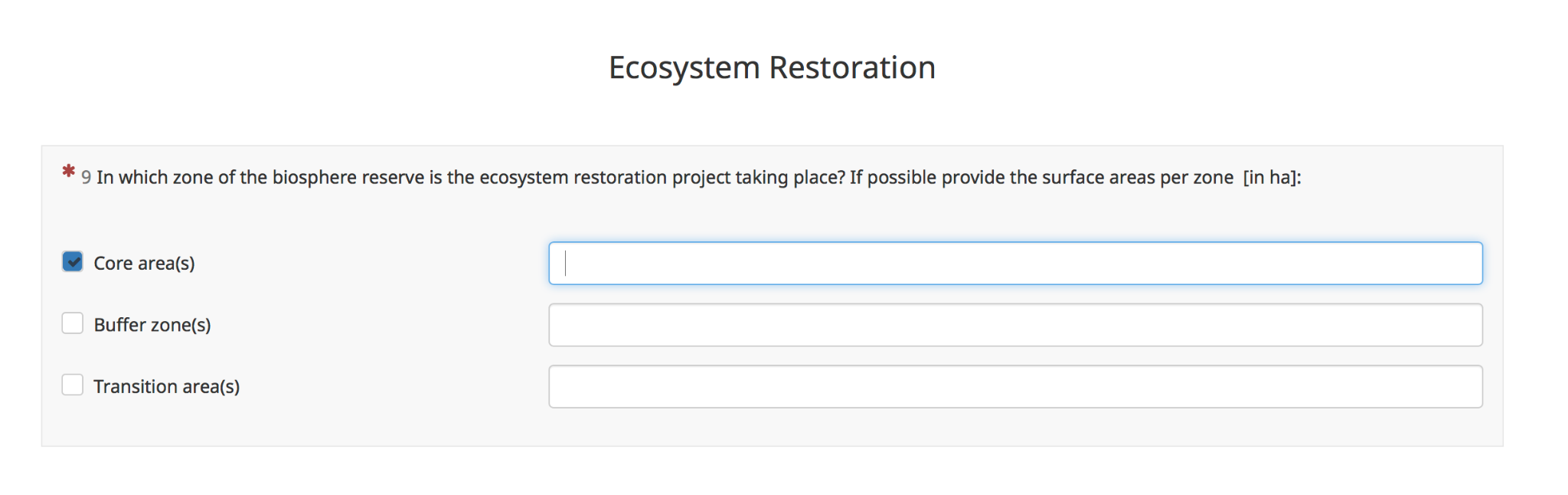This screenshot has height=495, width=1568.
Task: Click the word Restoration in the page title
Action: coord(852,67)
